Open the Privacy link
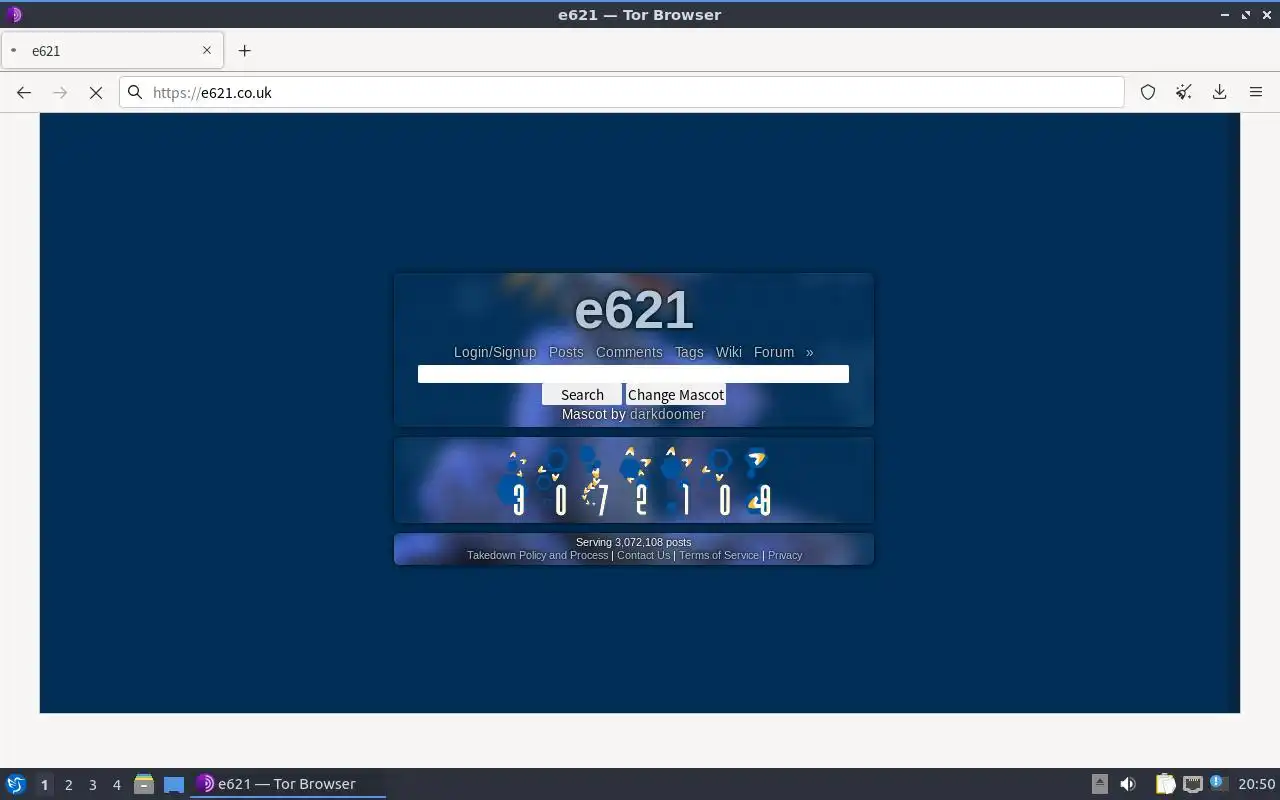 [x=785, y=555]
